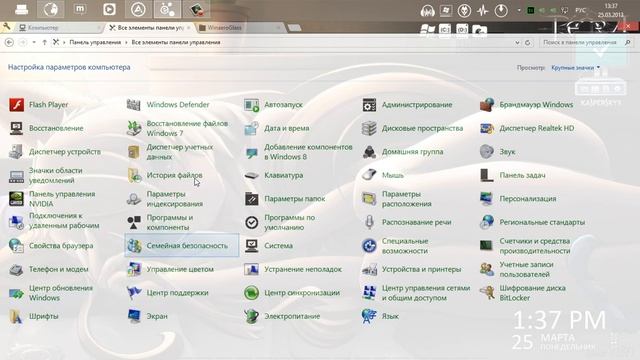Go back with the Back arrow

pos(9,42)
